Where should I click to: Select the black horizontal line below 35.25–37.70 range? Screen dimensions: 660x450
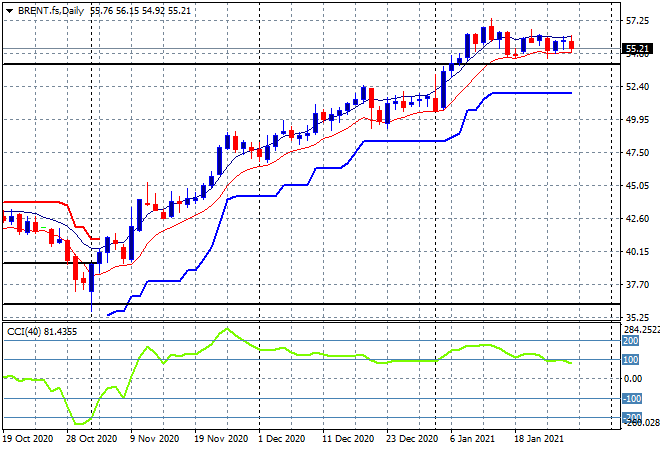(311, 304)
